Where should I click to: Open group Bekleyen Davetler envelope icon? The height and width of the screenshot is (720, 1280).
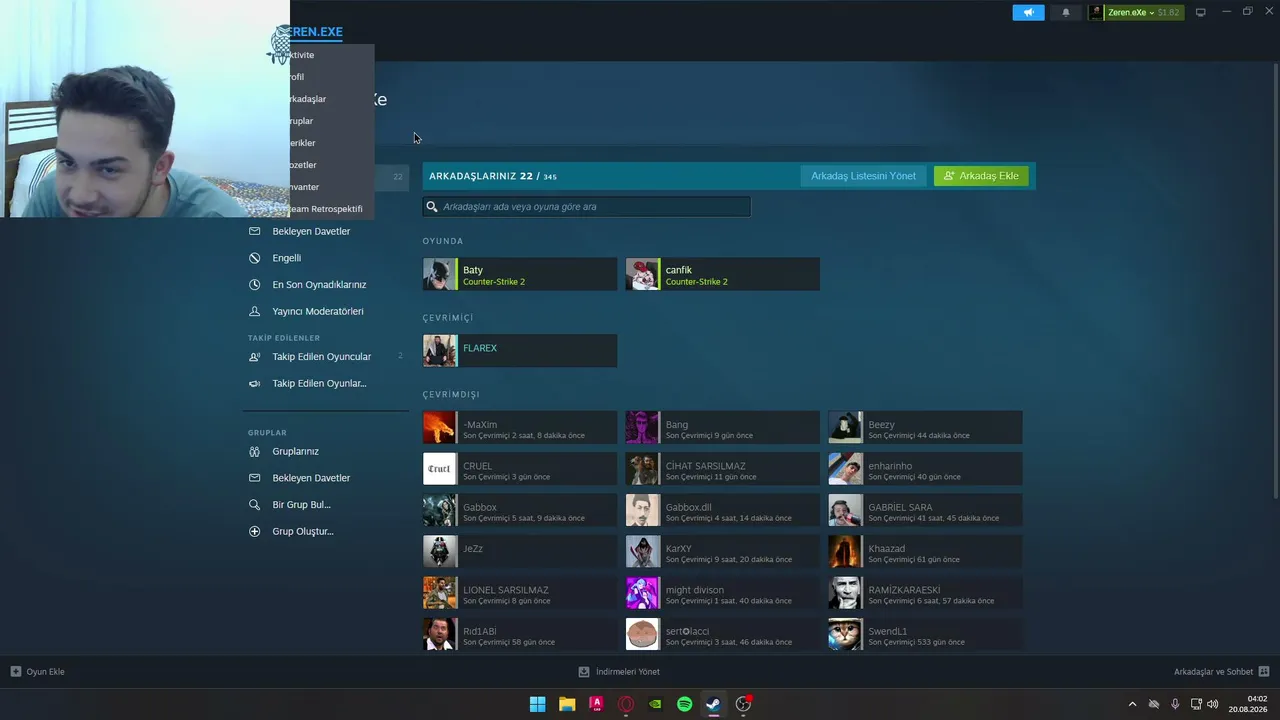[254, 478]
